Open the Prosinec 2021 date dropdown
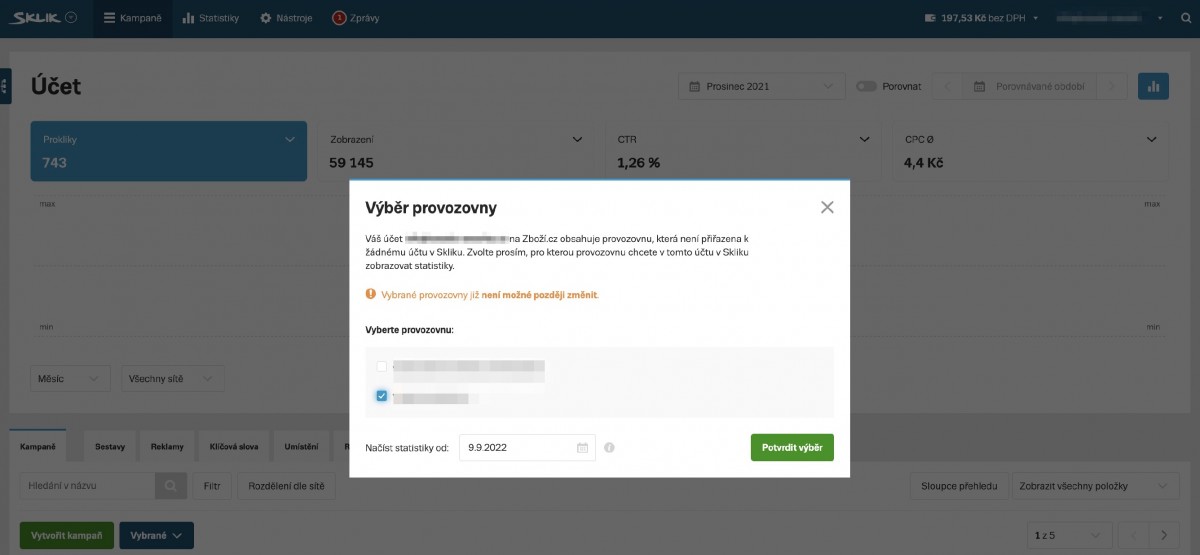 (x=761, y=87)
